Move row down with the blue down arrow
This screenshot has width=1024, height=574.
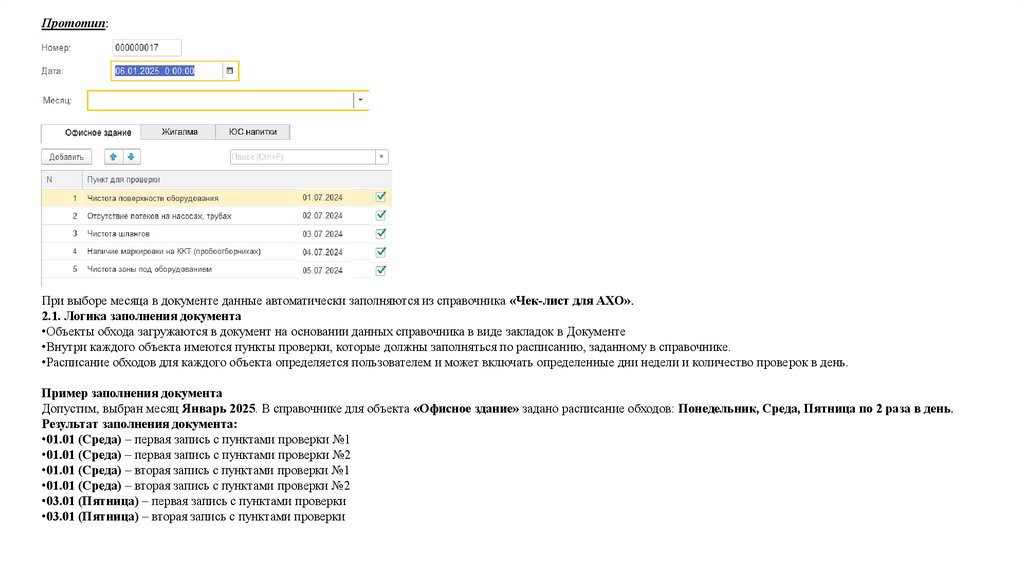pyautogui.click(x=131, y=157)
